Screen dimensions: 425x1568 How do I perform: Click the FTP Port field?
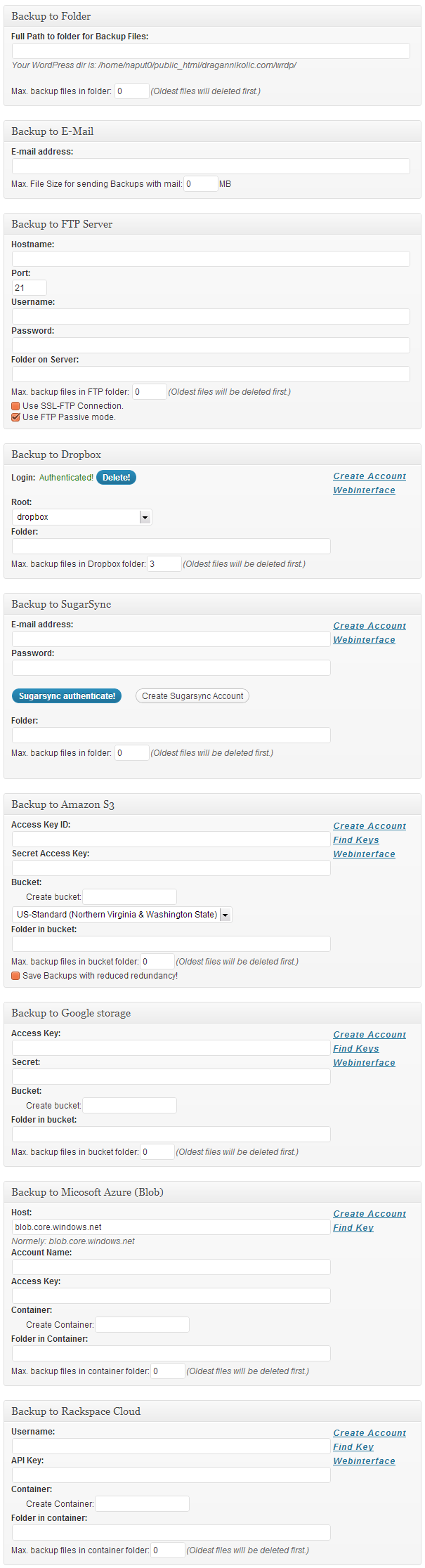click(30, 288)
